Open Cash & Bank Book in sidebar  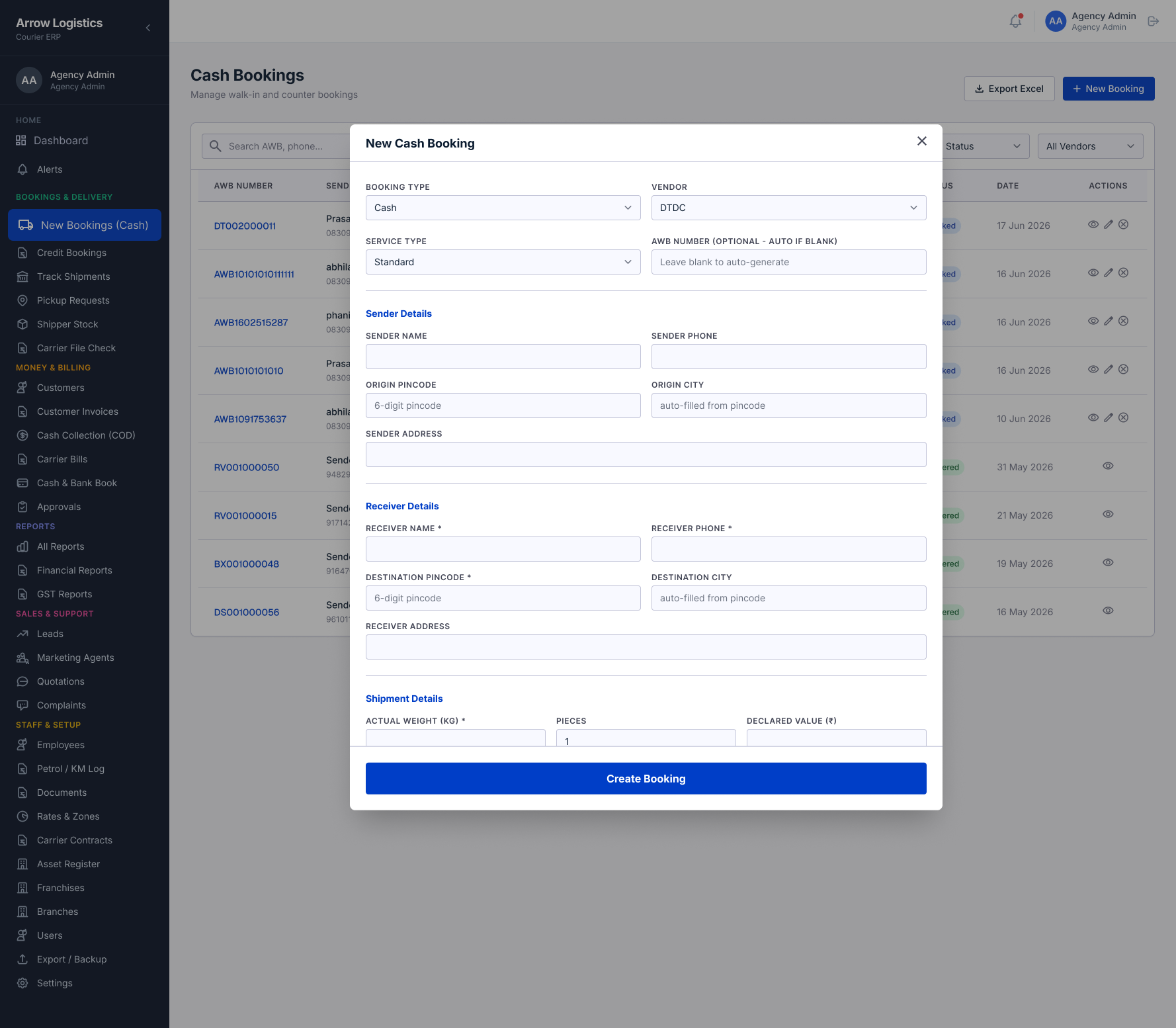click(85, 483)
